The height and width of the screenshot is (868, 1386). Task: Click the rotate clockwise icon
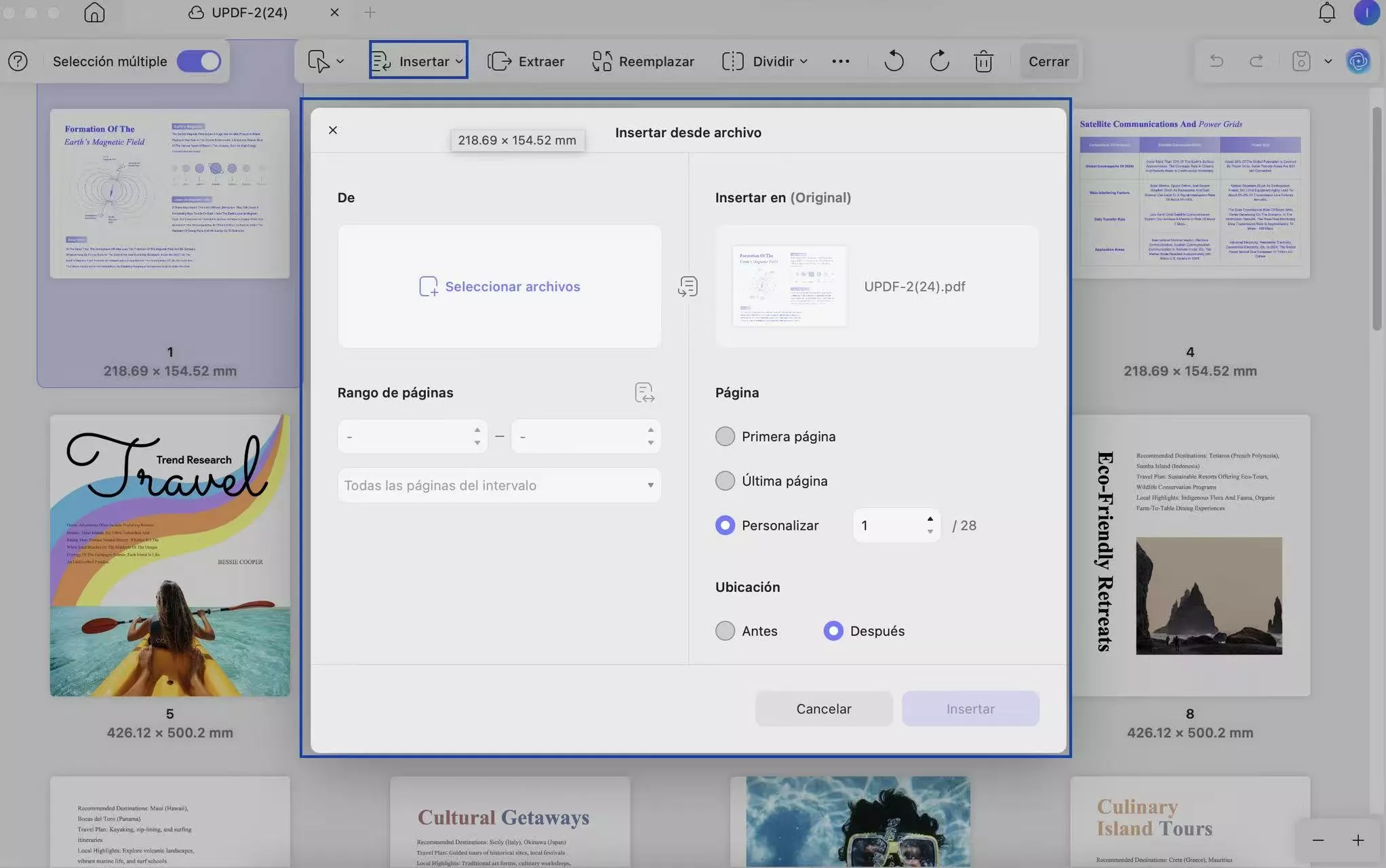click(x=939, y=61)
